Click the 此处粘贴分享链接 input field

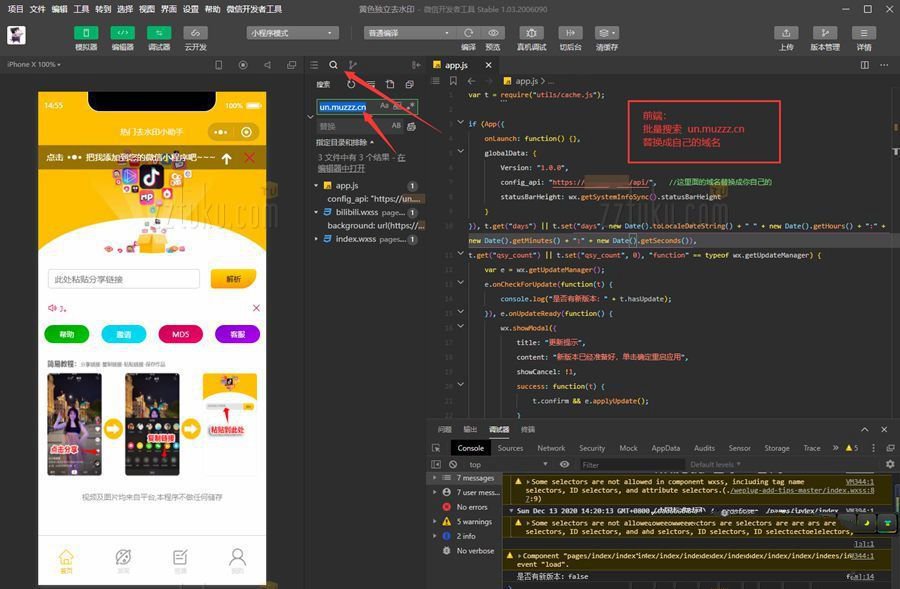(x=123, y=279)
